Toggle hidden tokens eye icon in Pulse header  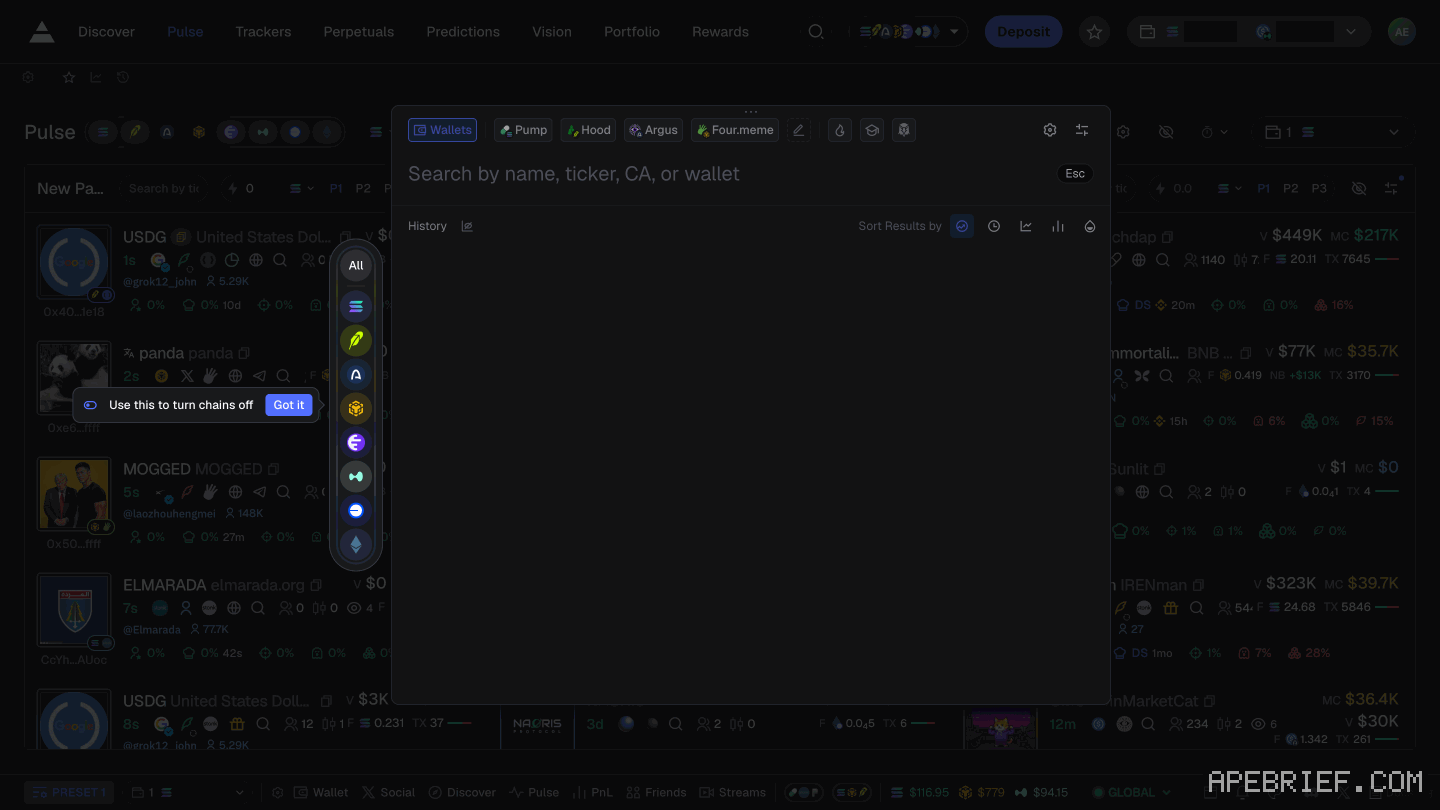coord(1166,132)
